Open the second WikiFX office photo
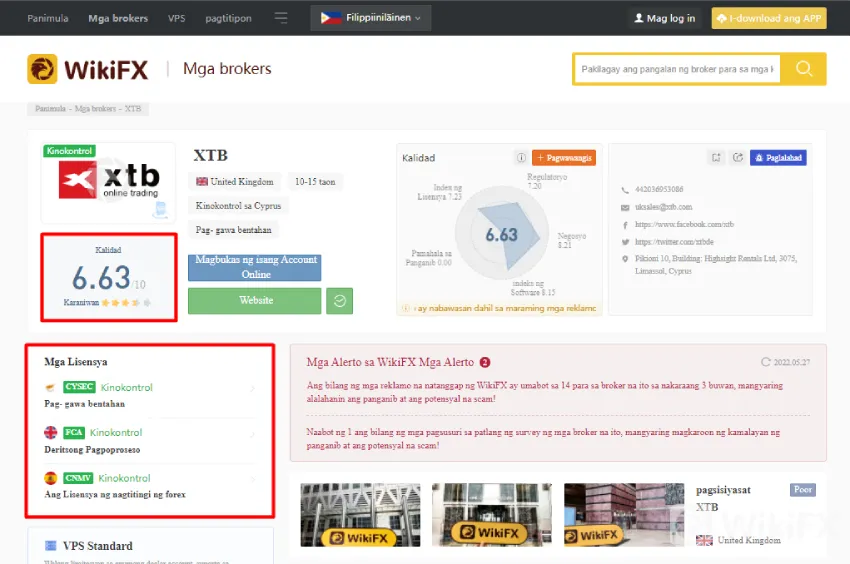 click(492, 515)
